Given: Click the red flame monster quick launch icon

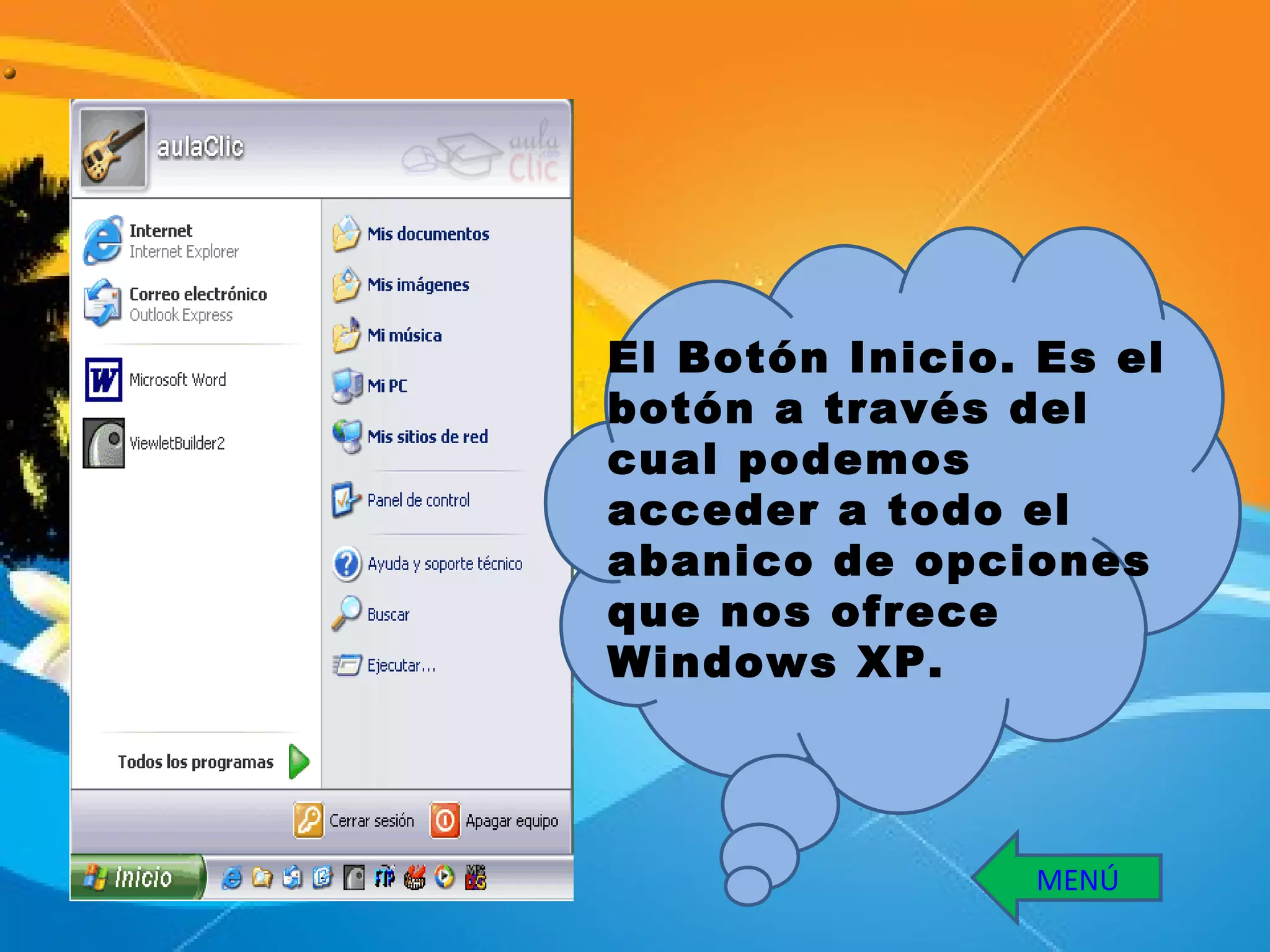Looking at the screenshot, I should coord(415,878).
